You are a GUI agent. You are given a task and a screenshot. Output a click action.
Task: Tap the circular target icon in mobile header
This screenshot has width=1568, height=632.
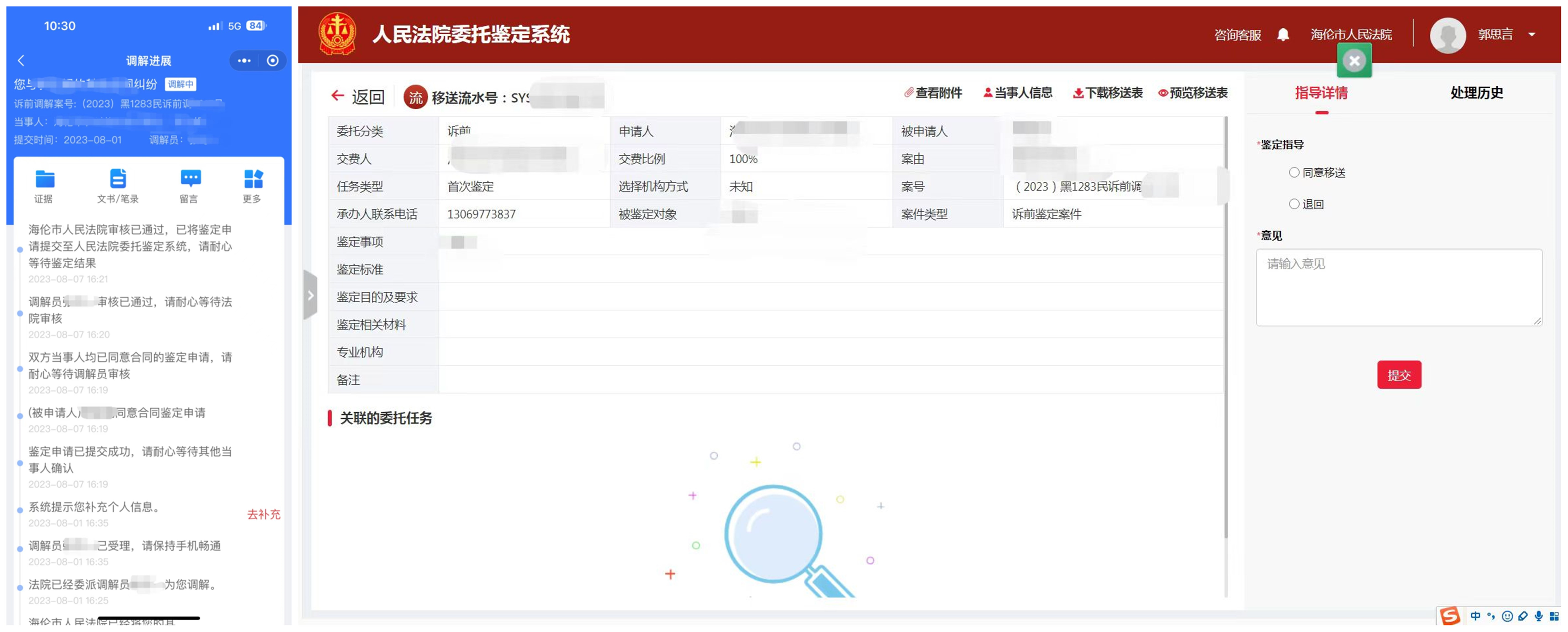pos(273,60)
